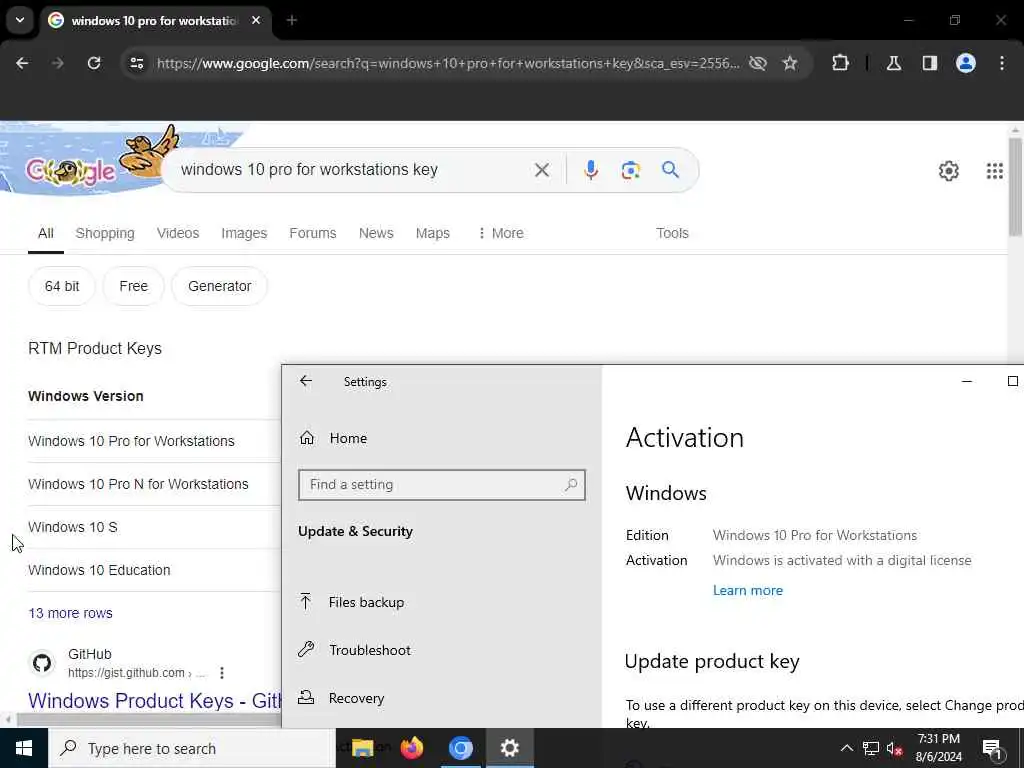Screen dimensions: 1024x768
Task: Open Chrome Labs flask icon
Action: click(x=894, y=63)
